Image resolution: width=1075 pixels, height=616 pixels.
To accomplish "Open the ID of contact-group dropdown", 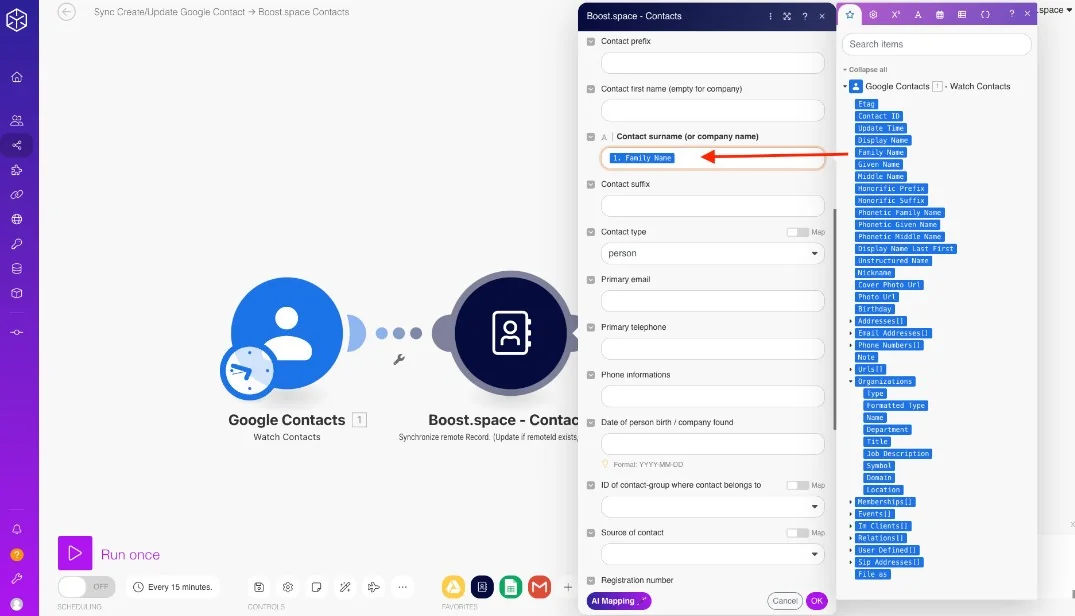I will tap(713, 507).
